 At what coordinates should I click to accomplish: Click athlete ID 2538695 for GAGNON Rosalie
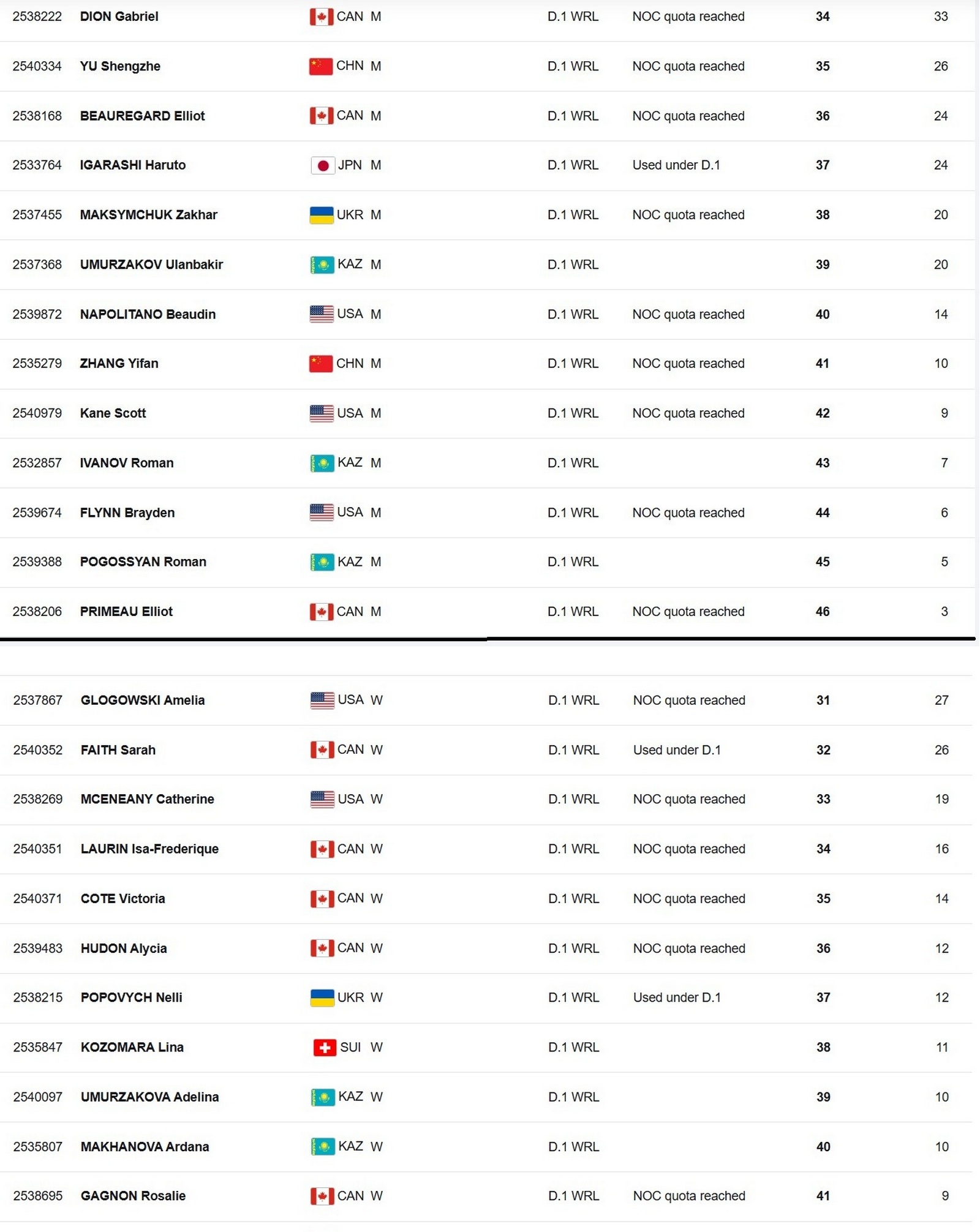tap(37, 1196)
